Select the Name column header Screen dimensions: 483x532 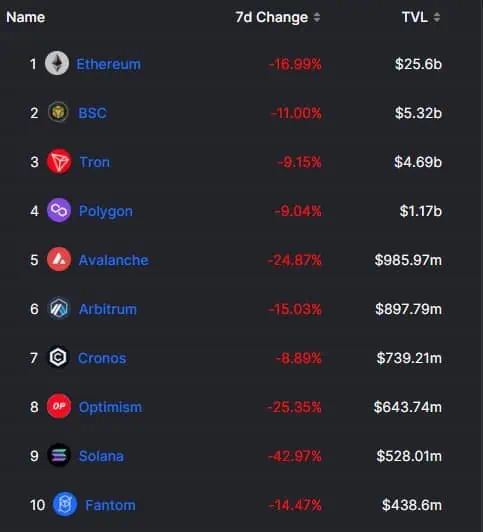(25, 17)
